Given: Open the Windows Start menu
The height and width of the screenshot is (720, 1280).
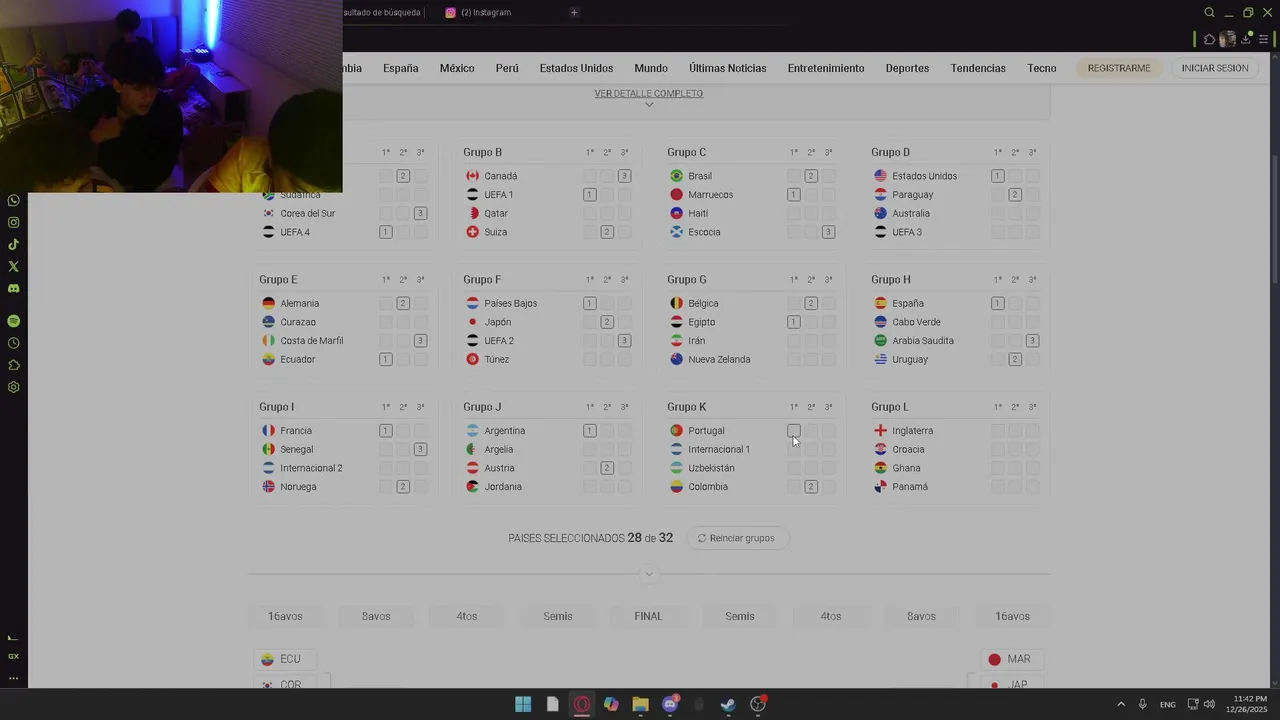Looking at the screenshot, I should coord(523,704).
